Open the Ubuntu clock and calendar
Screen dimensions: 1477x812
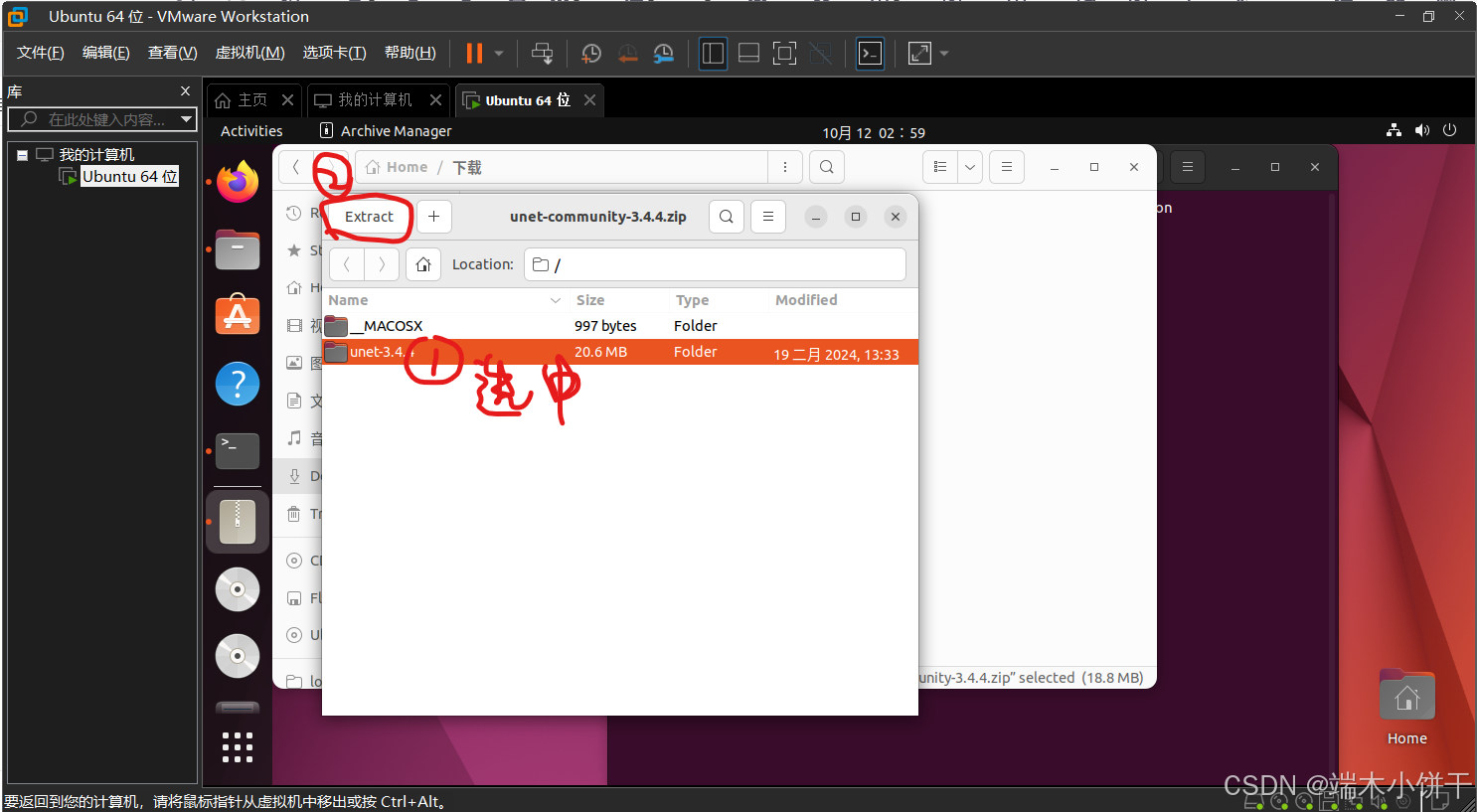pos(874,132)
